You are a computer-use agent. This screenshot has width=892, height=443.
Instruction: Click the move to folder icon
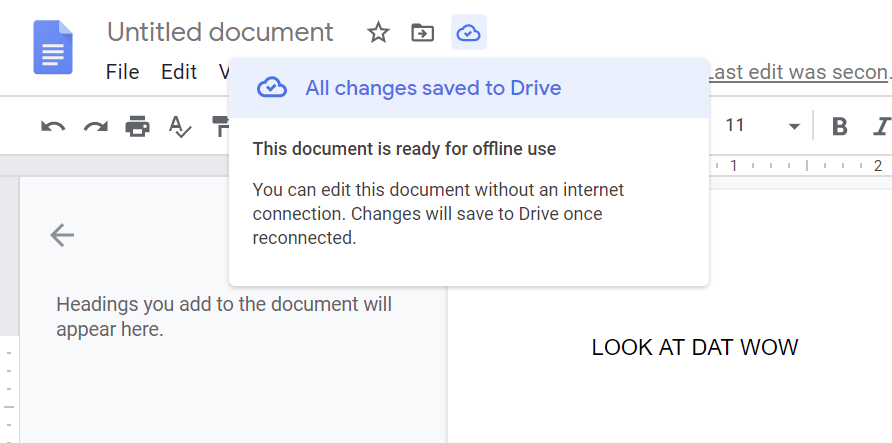coord(423,33)
